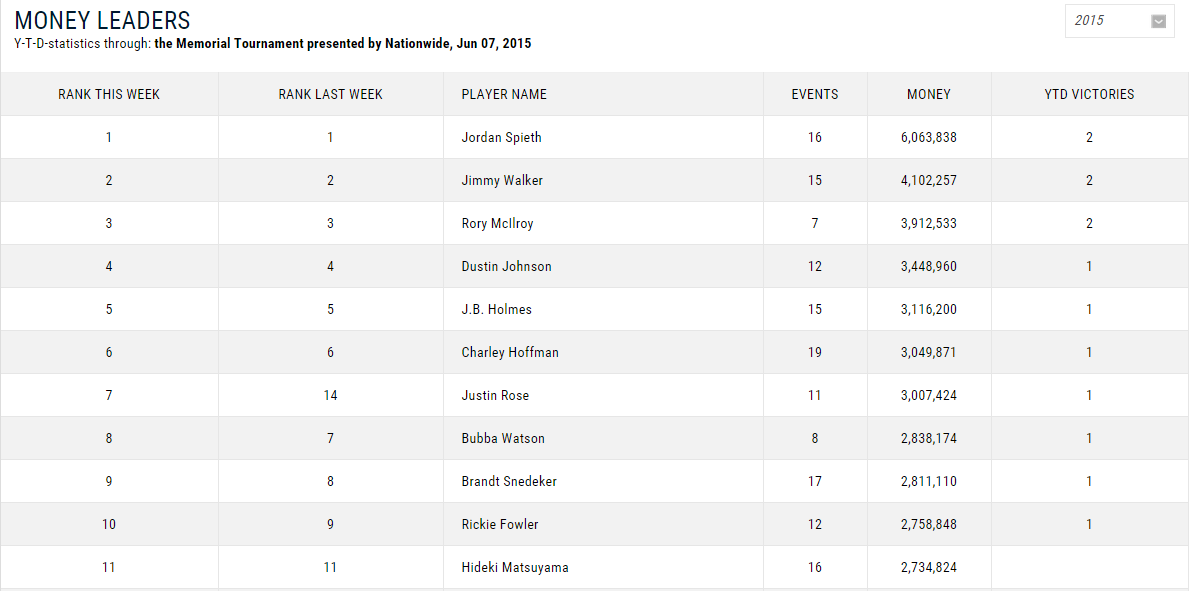Screen dimensions: 1189x591
Task: Open Hideki Matsuyama's player profile
Action: click(x=515, y=567)
